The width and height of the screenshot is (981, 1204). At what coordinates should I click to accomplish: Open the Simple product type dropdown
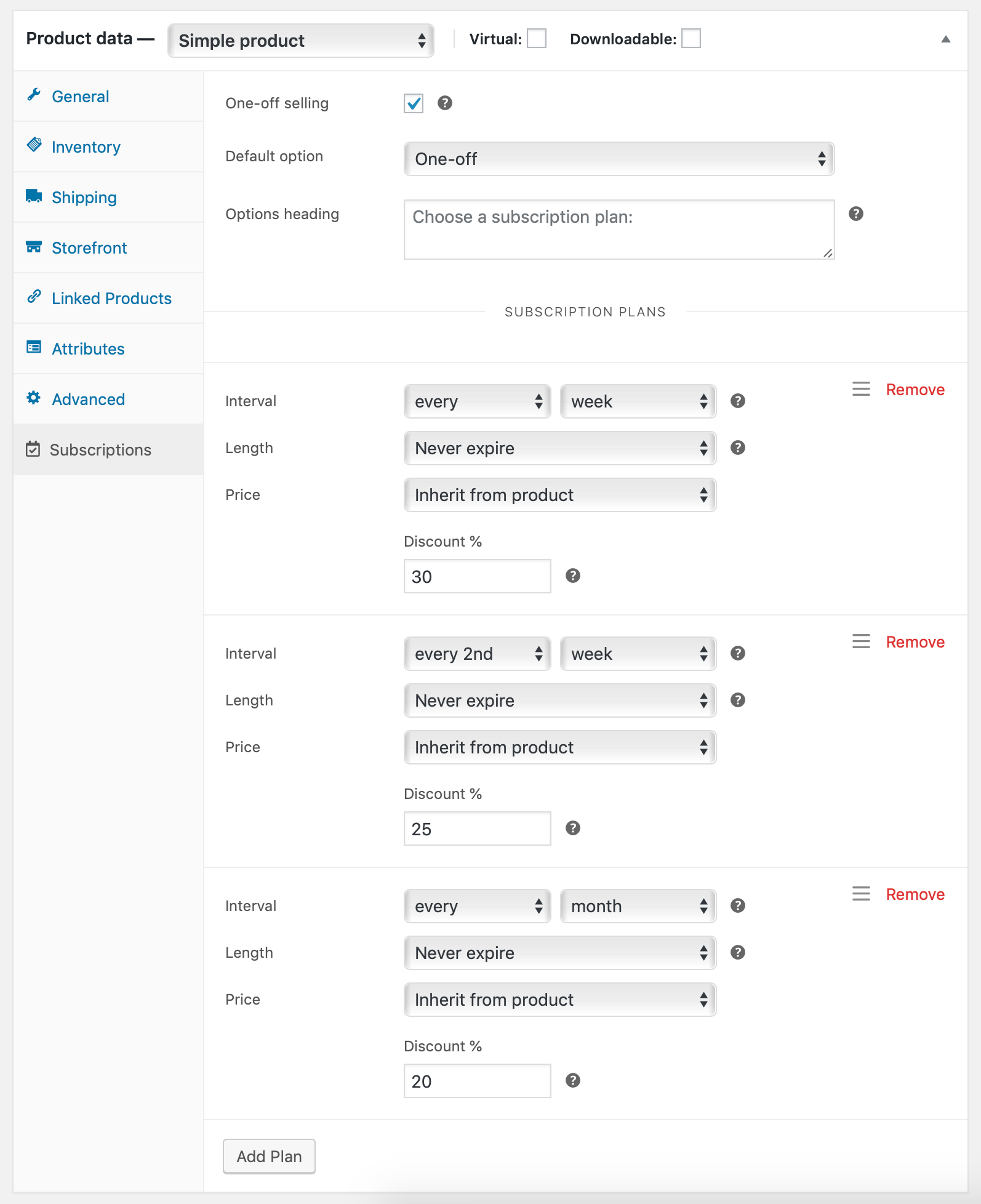(x=301, y=41)
